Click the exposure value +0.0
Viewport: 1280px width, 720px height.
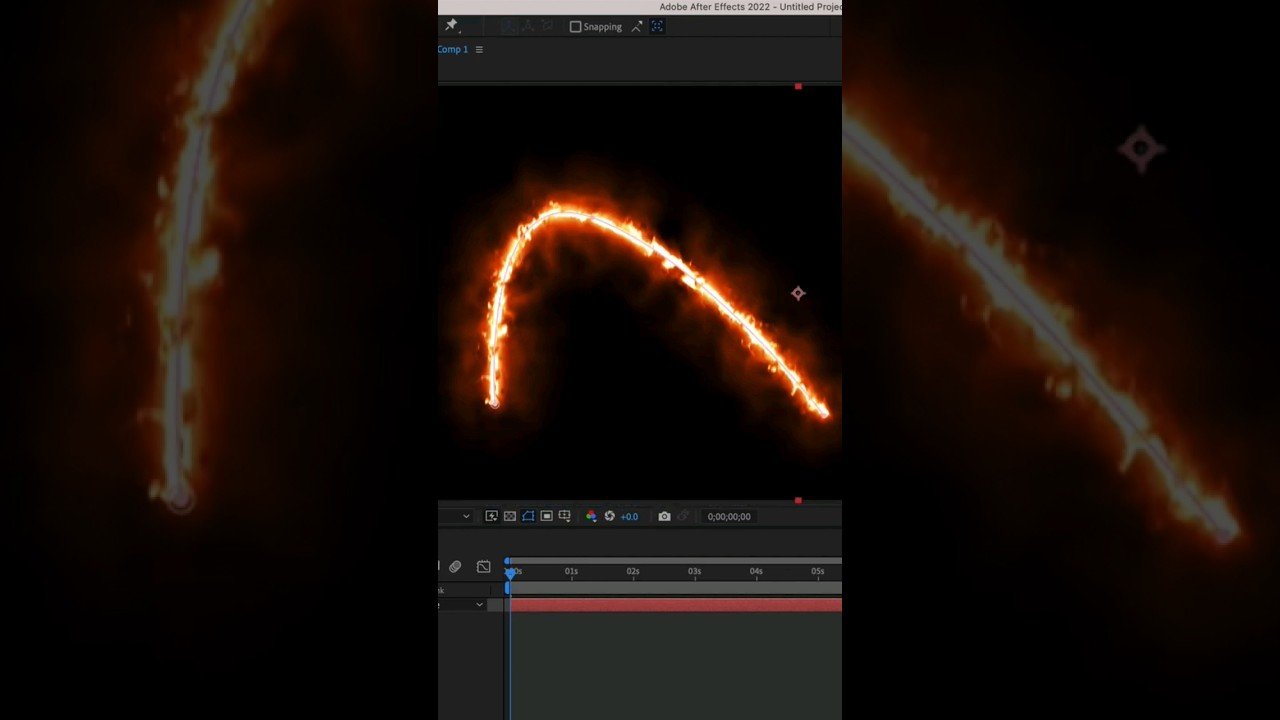(629, 517)
